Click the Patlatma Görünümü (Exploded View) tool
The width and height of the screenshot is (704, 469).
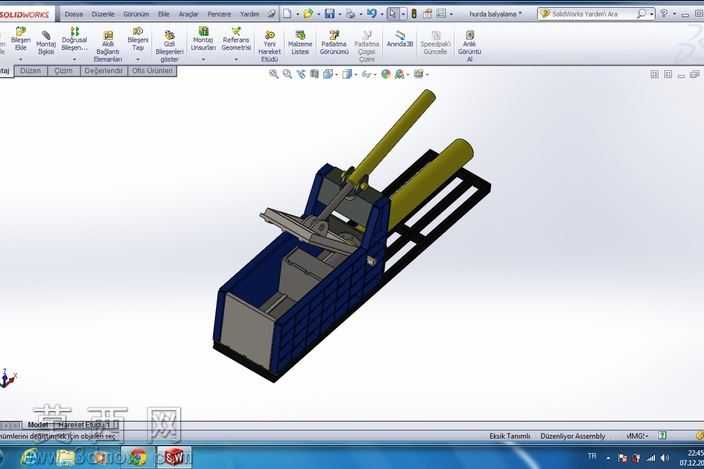(334, 43)
